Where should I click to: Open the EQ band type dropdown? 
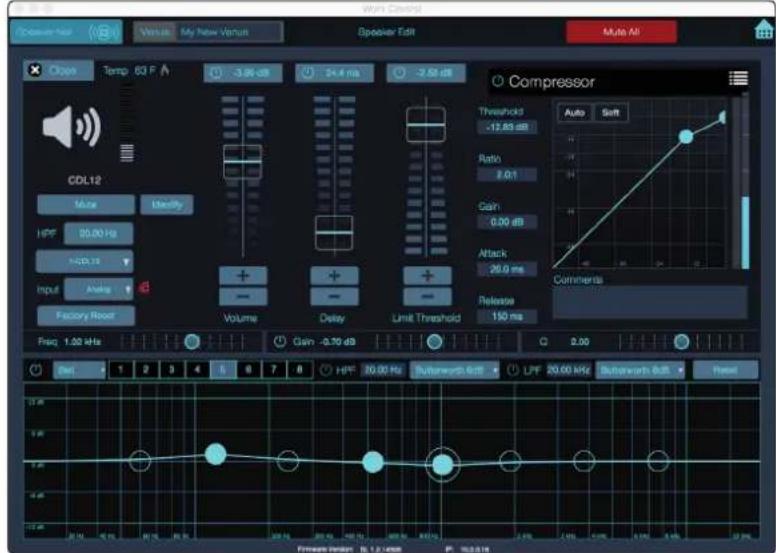79,370
